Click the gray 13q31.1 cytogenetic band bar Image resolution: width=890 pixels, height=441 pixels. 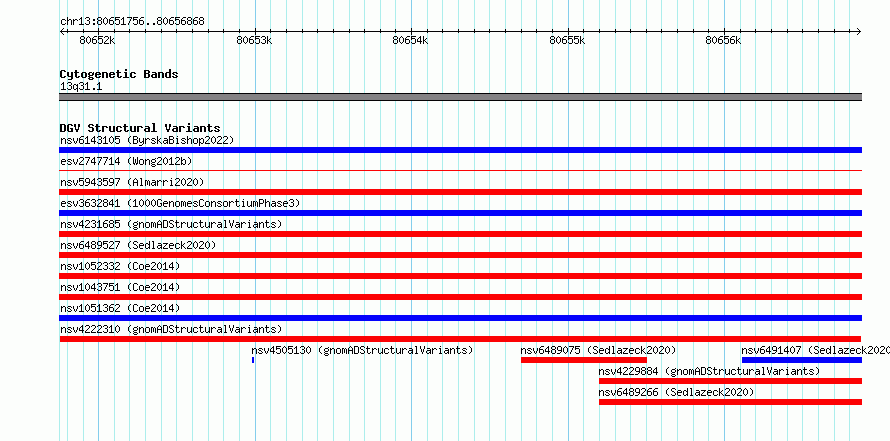click(x=460, y=97)
